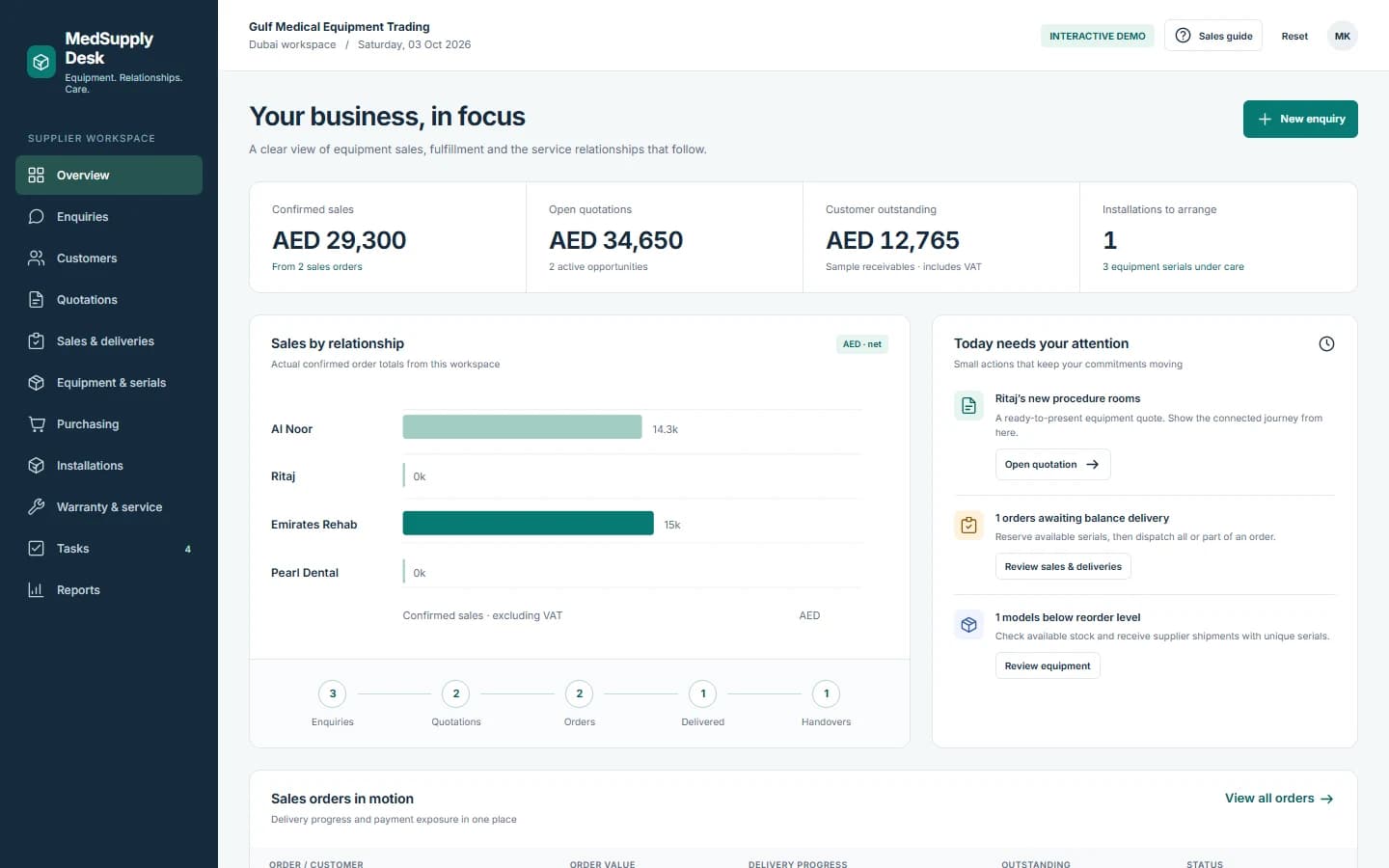Click the cube icon beside models below reorder
Screen dimensions: 1389x868
(x=968, y=625)
